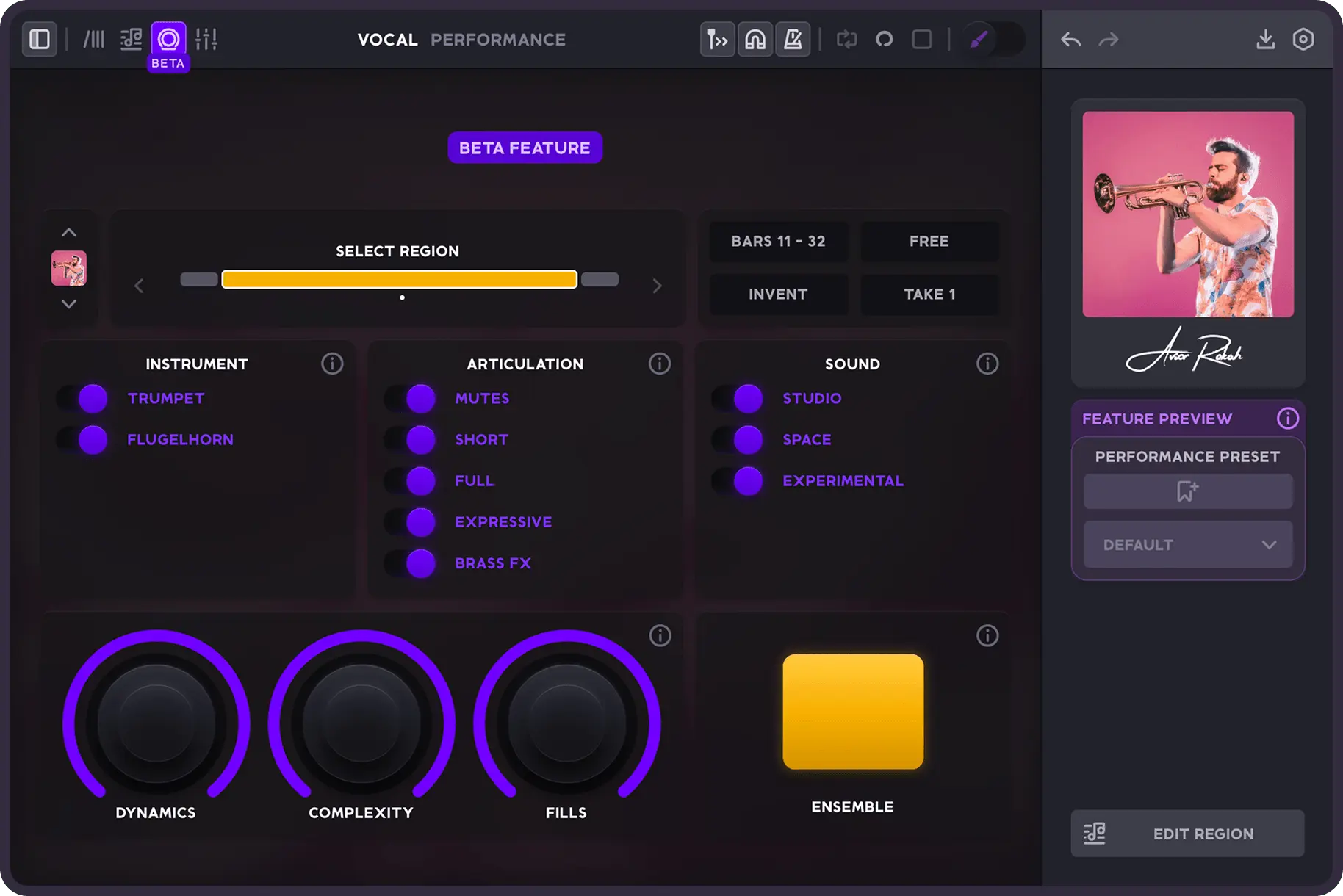The height and width of the screenshot is (896, 1343).
Task: Open the mixer faders icon
Action: pyautogui.click(x=208, y=39)
